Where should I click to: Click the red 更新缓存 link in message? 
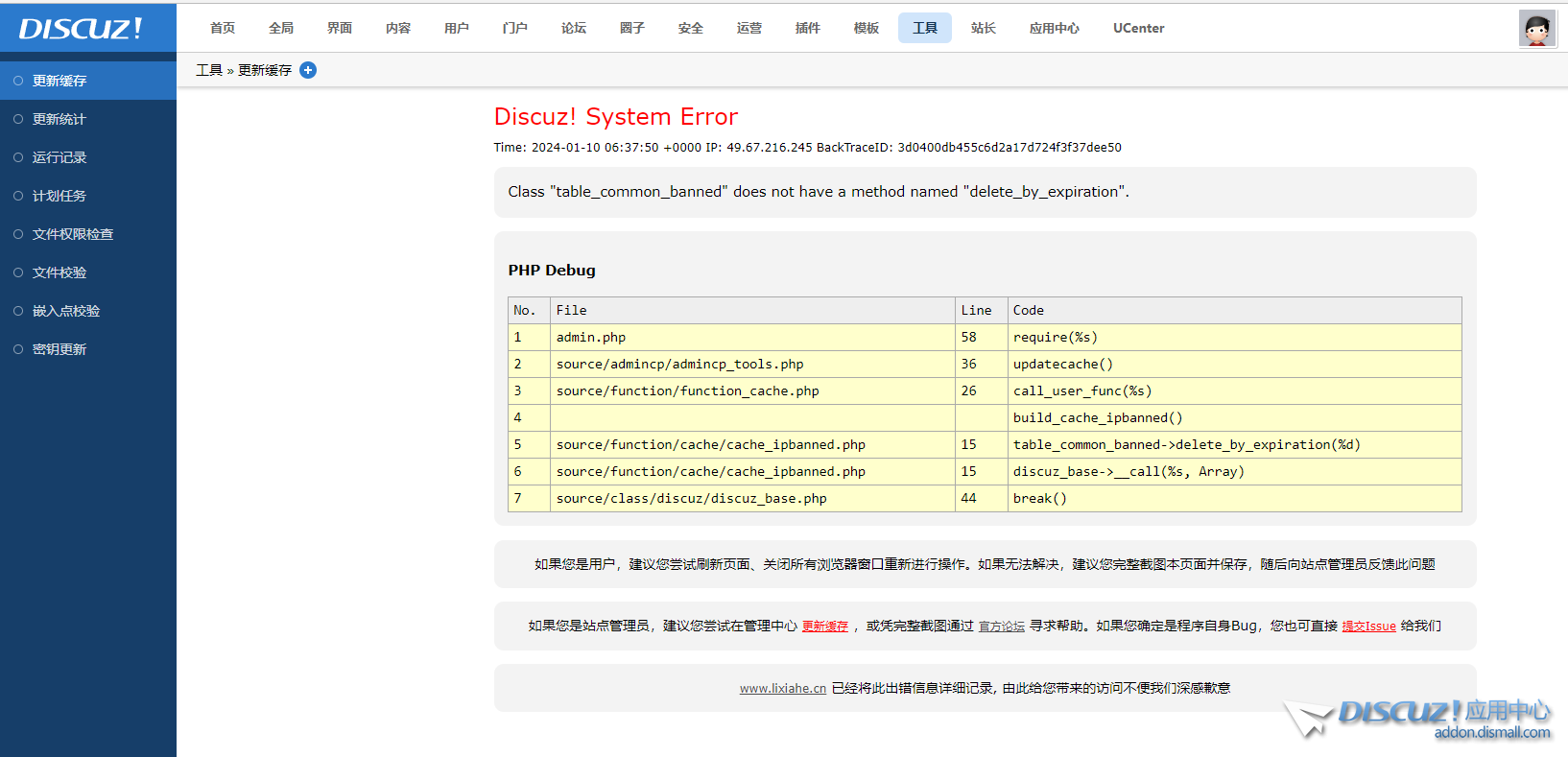tap(825, 627)
